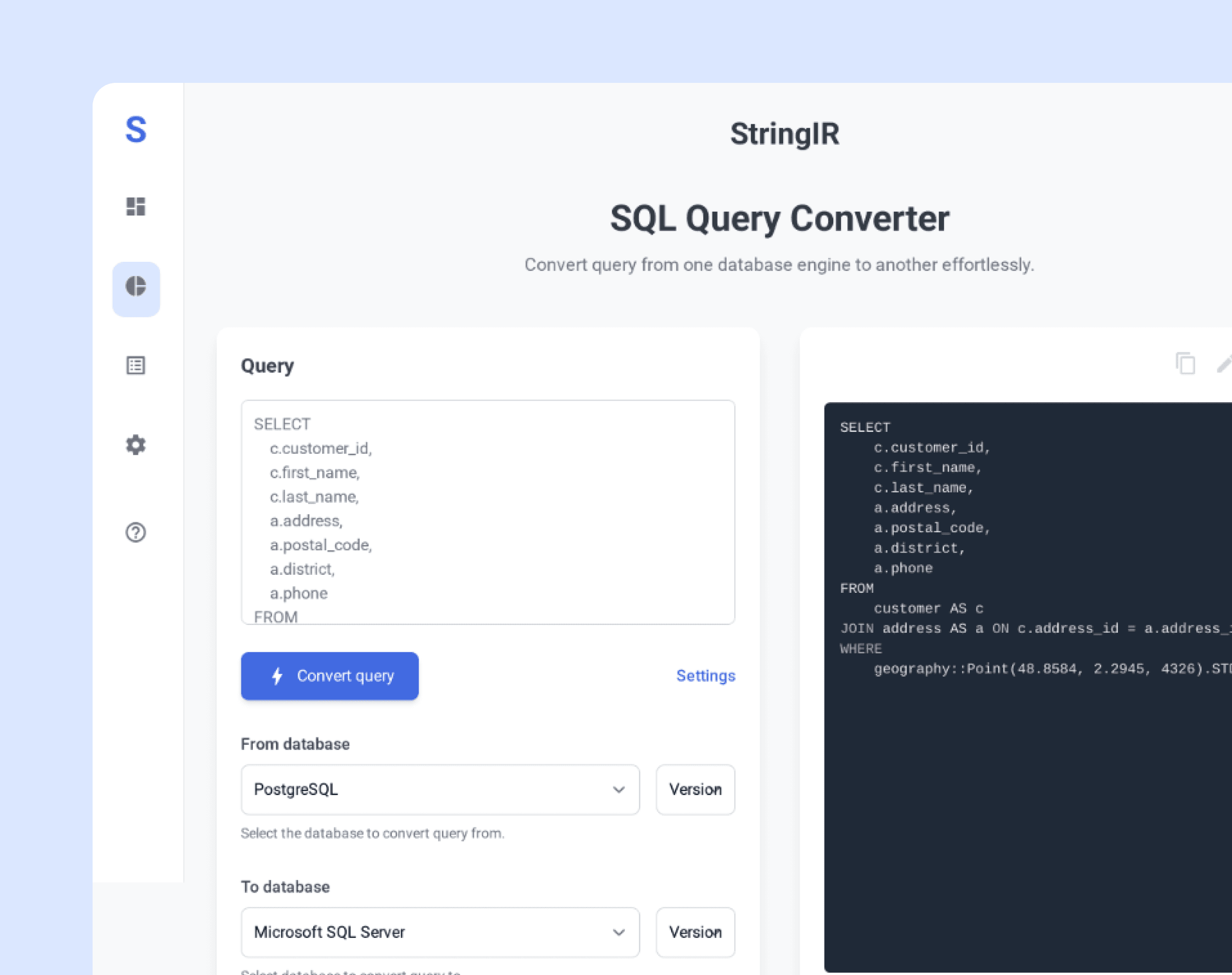Image resolution: width=1232 pixels, height=975 pixels.
Task: Click the help question mark icon
Action: tap(136, 532)
